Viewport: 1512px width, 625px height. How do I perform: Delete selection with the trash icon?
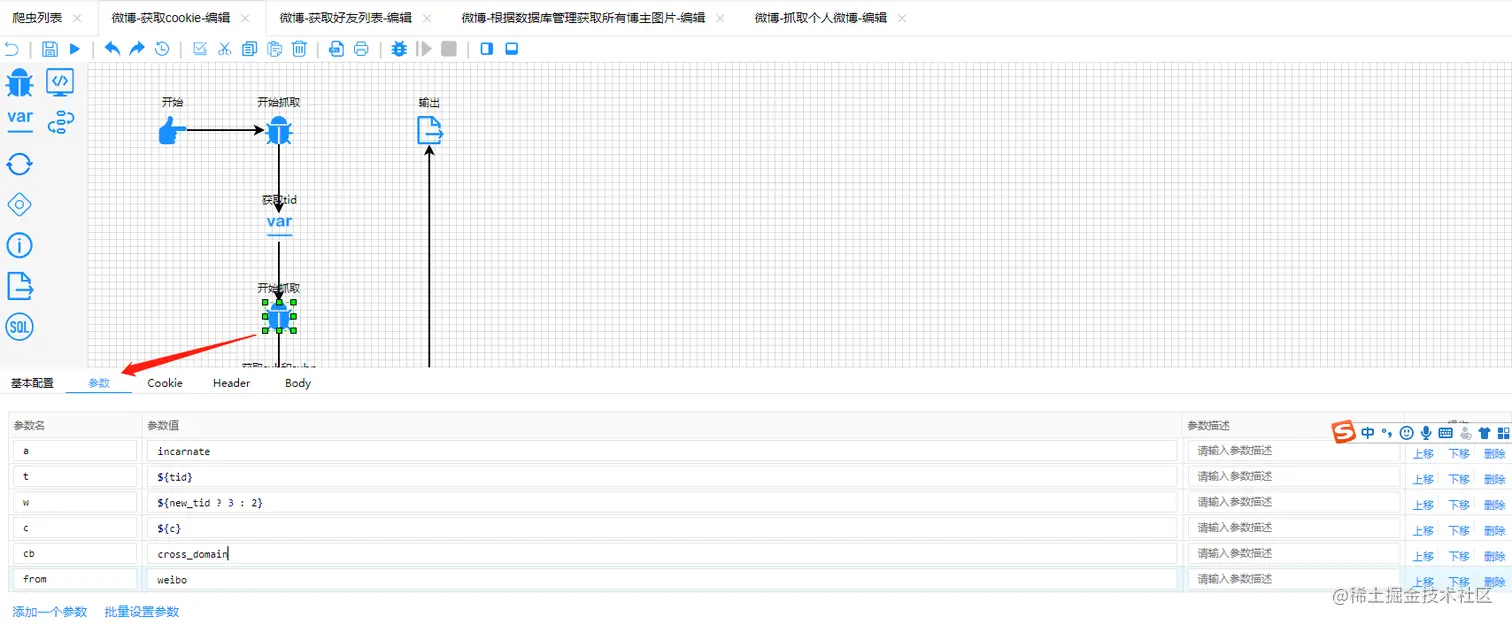[299, 49]
